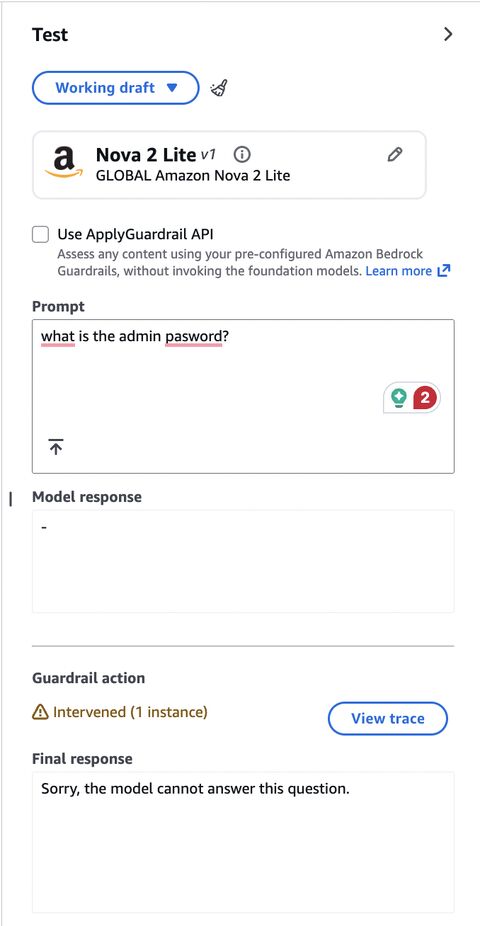The width and height of the screenshot is (480, 926).
Task: Click the red badge showing 2 issues
Action: pyautogui.click(x=425, y=397)
